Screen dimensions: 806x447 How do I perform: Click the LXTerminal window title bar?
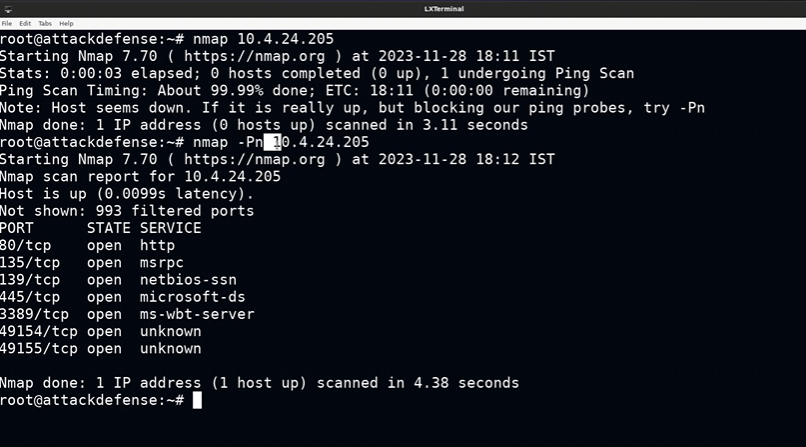402,9
